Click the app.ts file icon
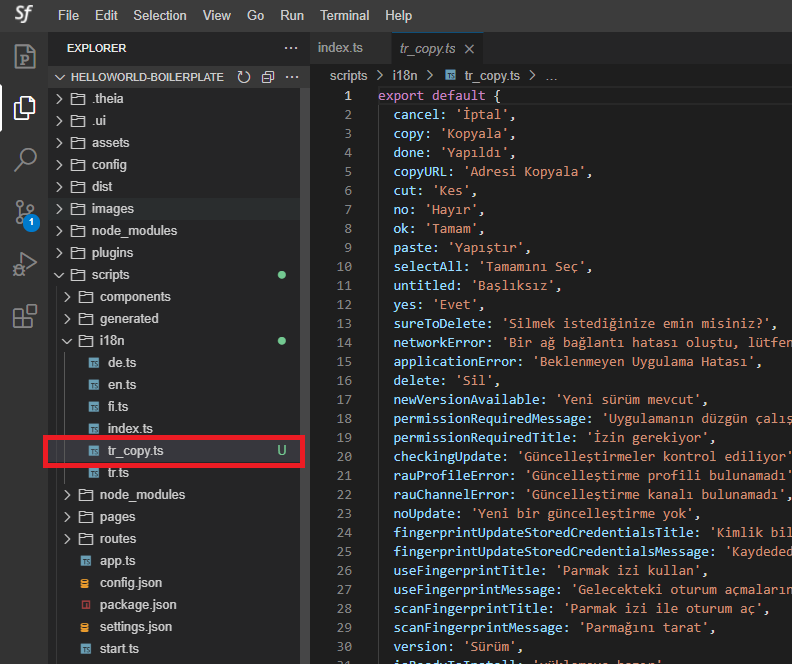792x664 pixels. click(86, 561)
